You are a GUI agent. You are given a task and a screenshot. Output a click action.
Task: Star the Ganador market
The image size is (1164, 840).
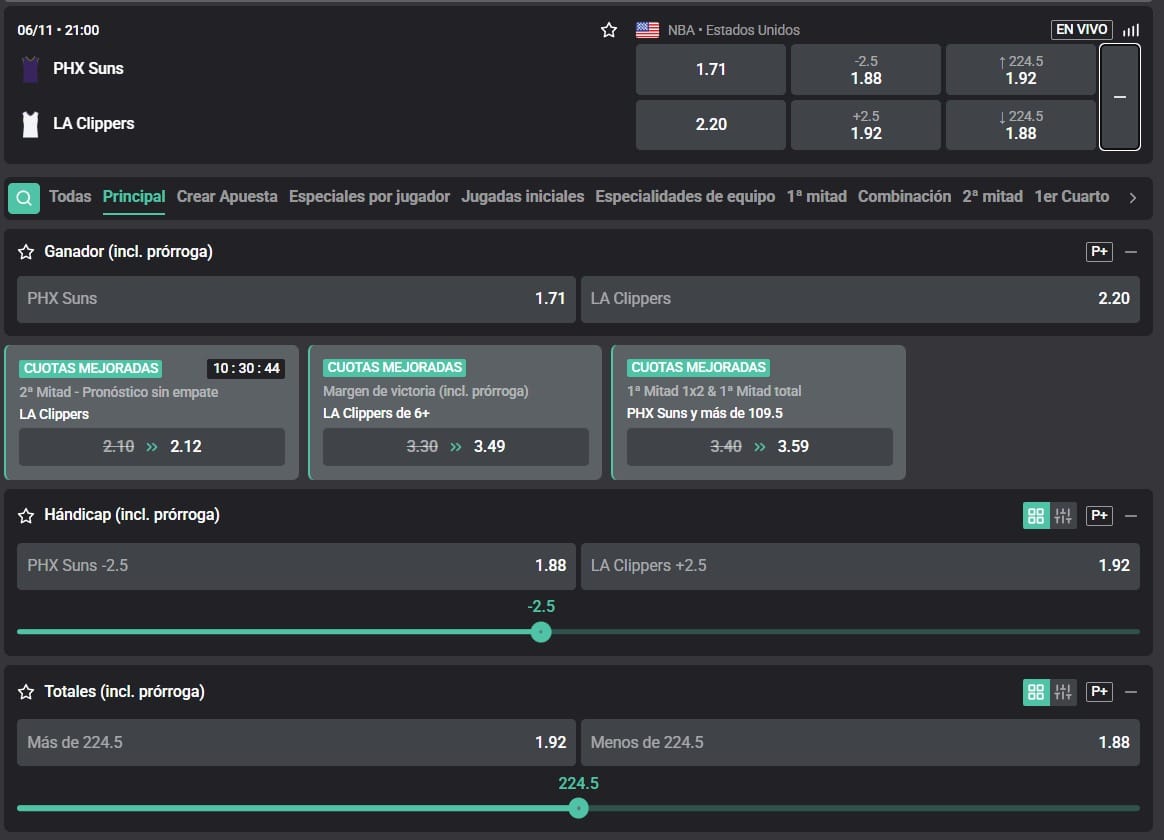click(x=26, y=252)
